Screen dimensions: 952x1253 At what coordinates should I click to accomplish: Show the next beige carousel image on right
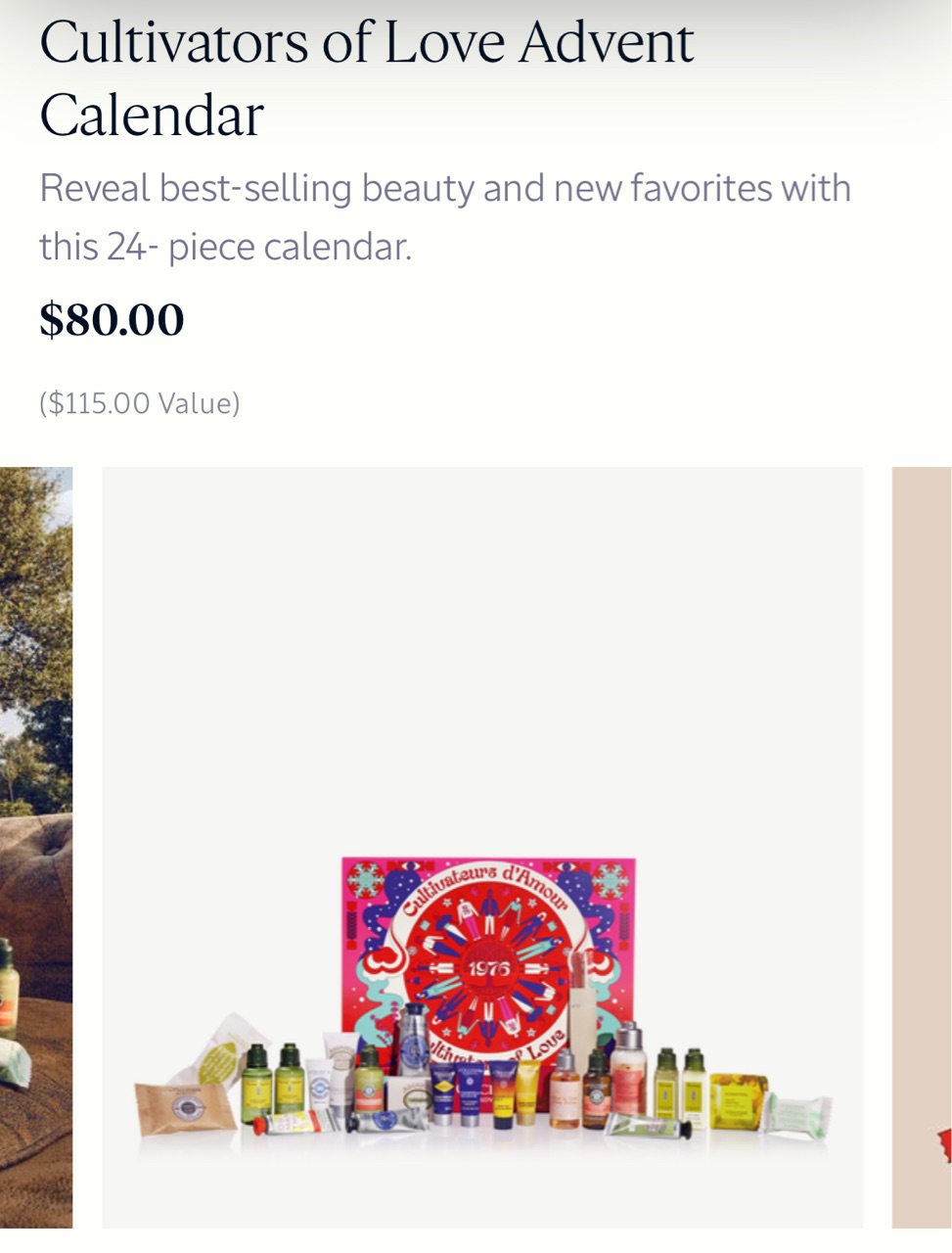922,848
